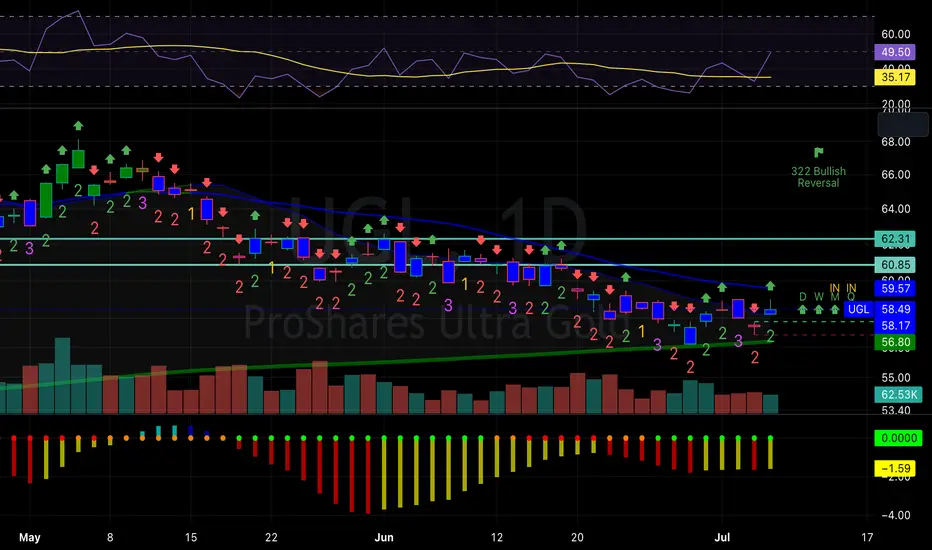Click the yellow -1.59 histogram value label
932x550 pixels.
(895, 469)
